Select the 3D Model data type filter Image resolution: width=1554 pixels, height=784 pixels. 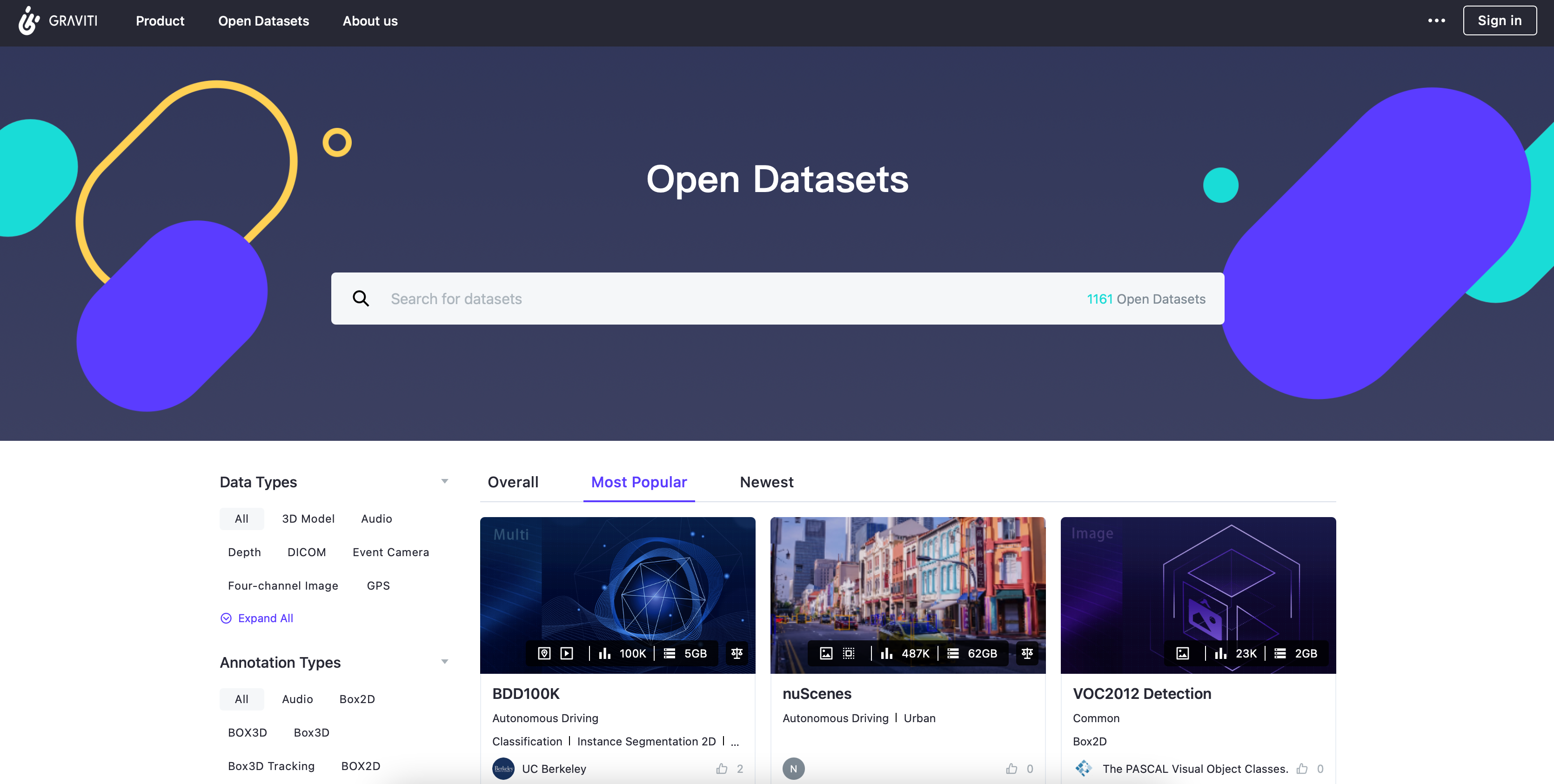click(308, 518)
